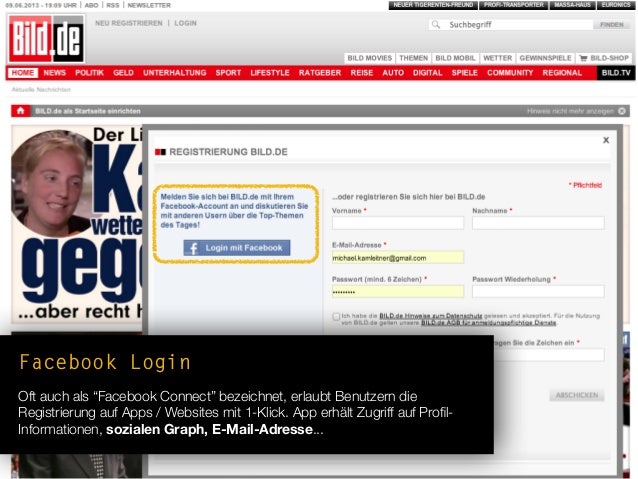The height and width of the screenshot is (479, 638).
Task: Open the LIFESTYLE section
Action: pos(270,73)
